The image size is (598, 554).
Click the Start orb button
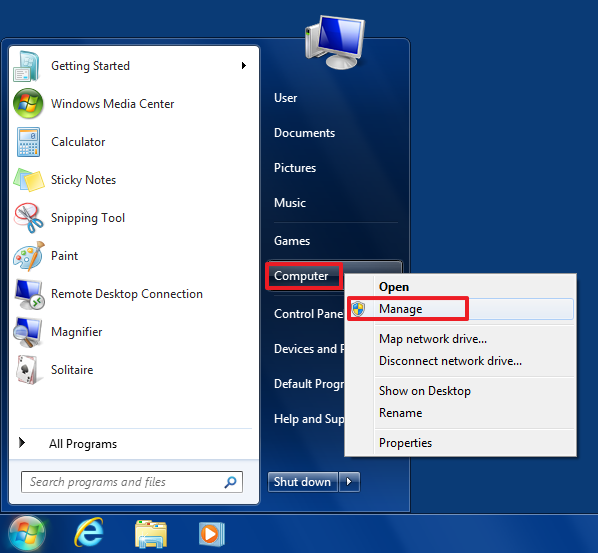coord(27,534)
